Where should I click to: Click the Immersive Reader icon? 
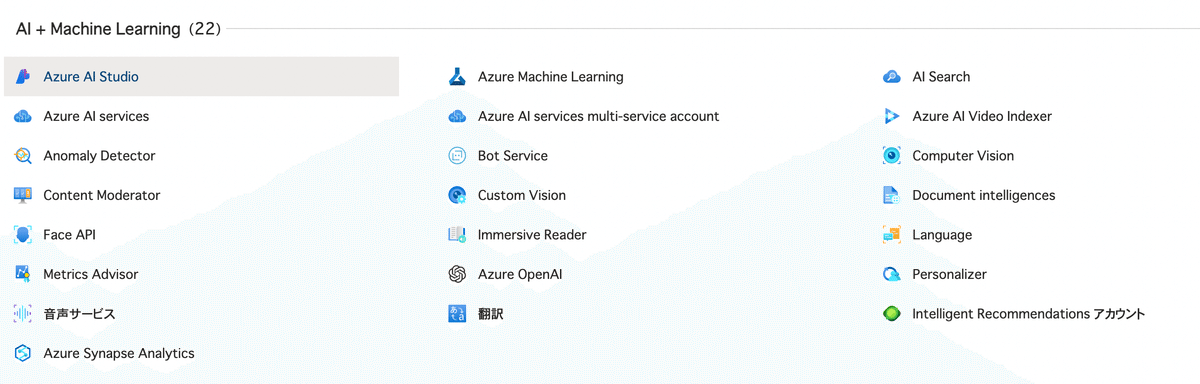pos(457,235)
